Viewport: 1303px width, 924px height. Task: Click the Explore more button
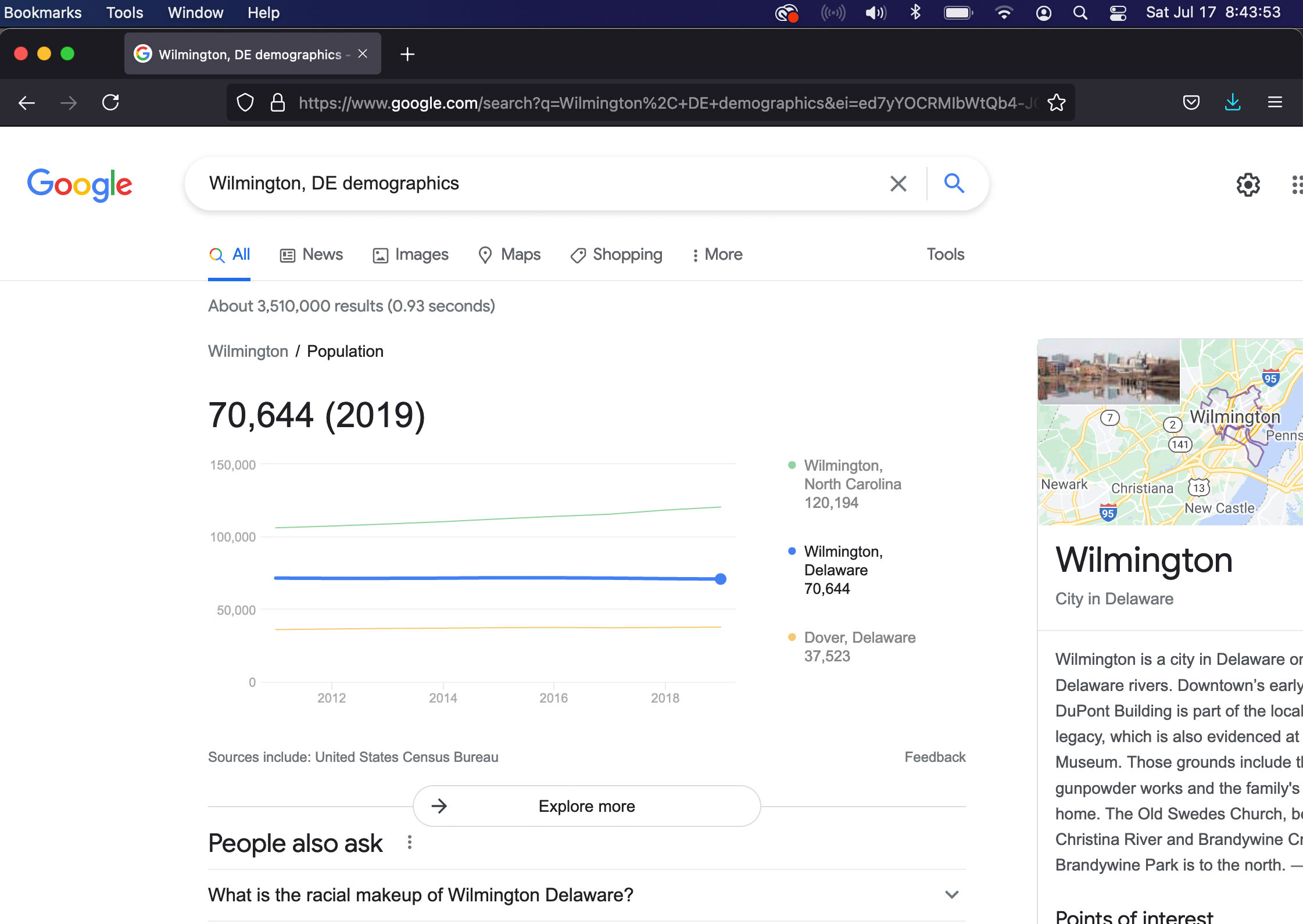(587, 806)
